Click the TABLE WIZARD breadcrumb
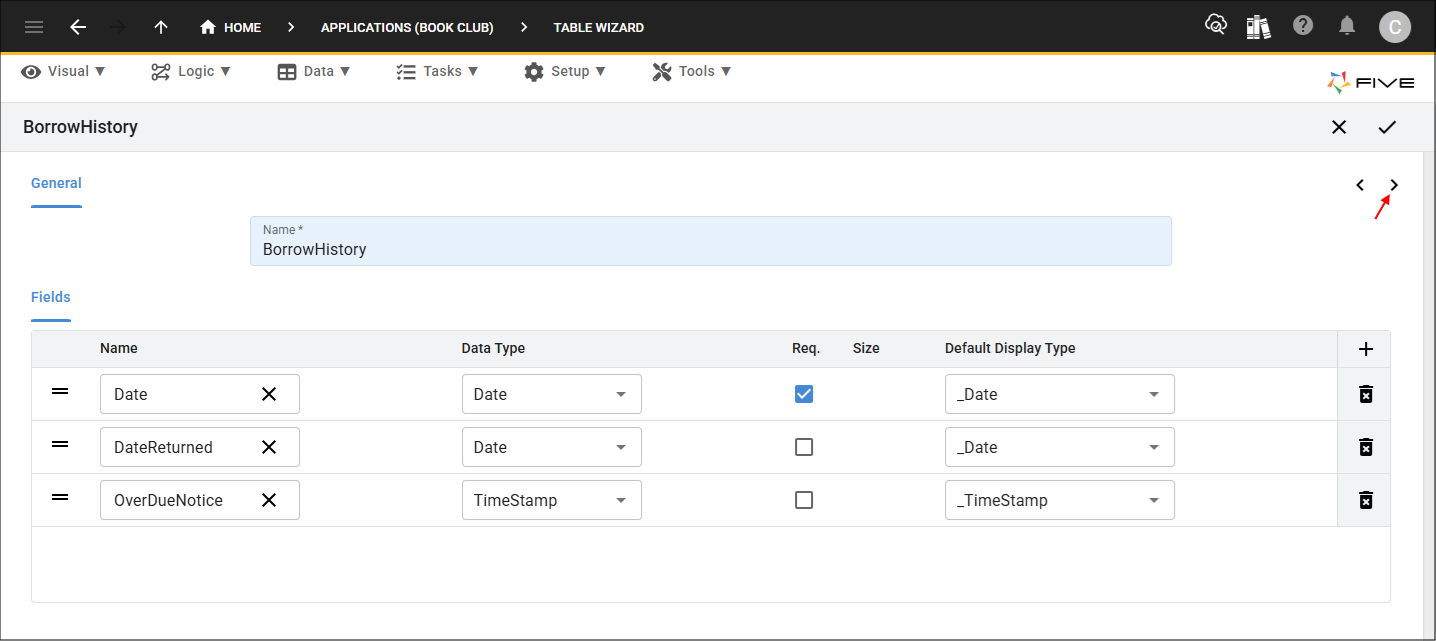1436x641 pixels. coord(599,27)
